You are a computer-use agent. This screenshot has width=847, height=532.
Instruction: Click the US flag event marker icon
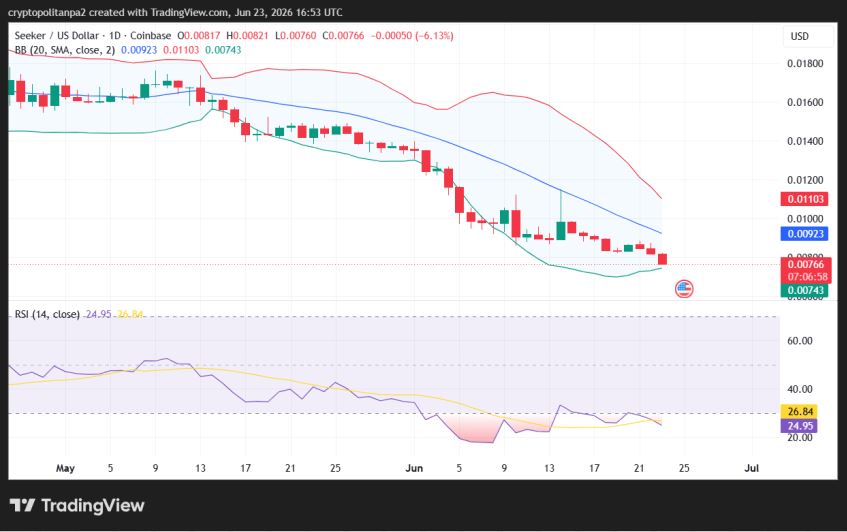pos(684,289)
